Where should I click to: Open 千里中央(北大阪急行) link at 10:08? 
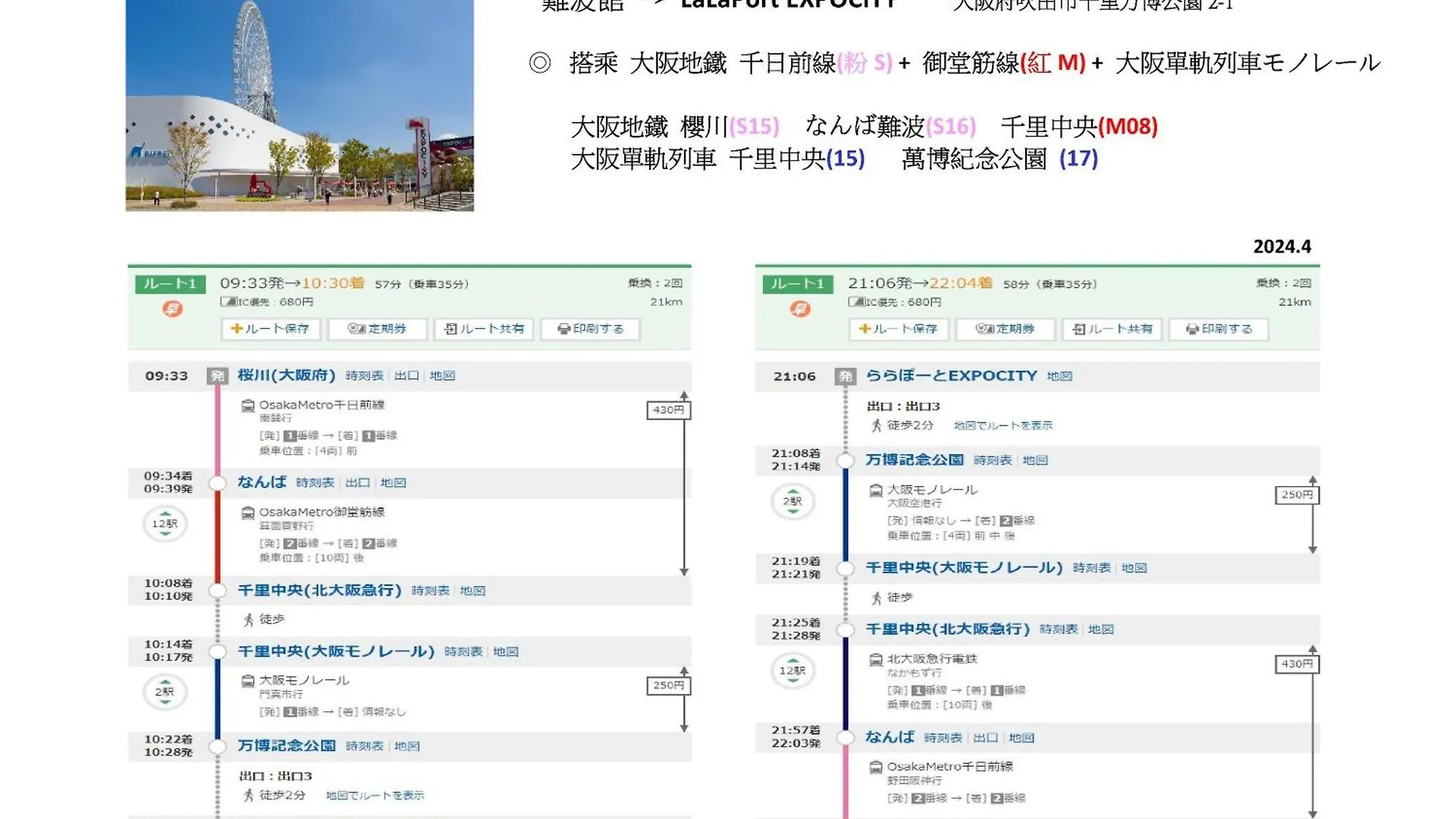pyautogui.click(x=319, y=590)
